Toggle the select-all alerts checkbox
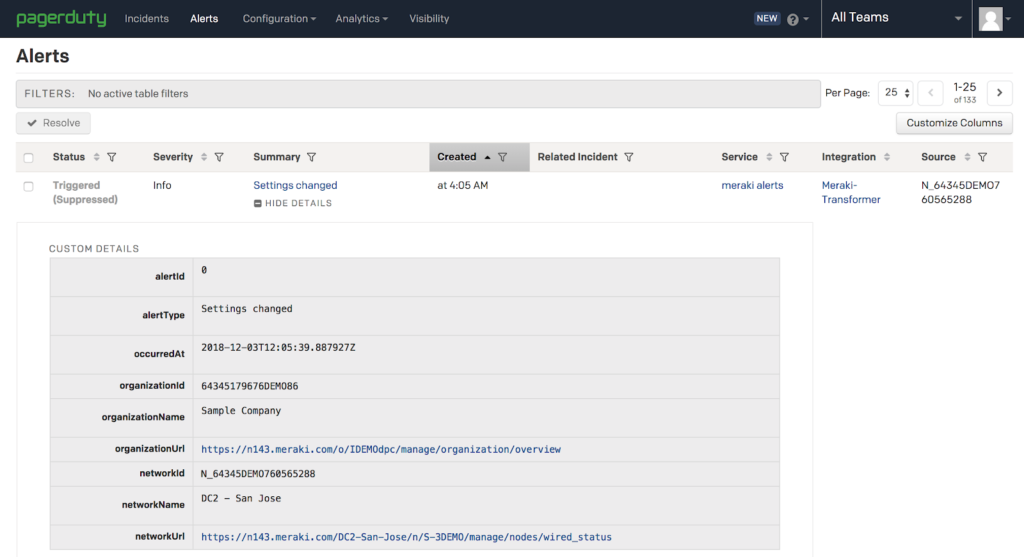The height and width of the screenshot is (557, 1024). point(29,157)
